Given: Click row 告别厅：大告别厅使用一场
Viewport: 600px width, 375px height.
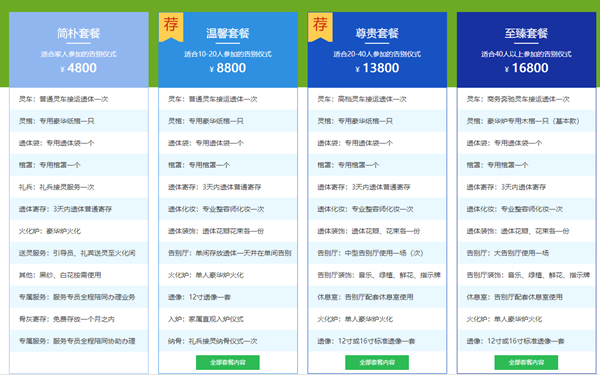Looking at the screenshot, I should [527, 253].
